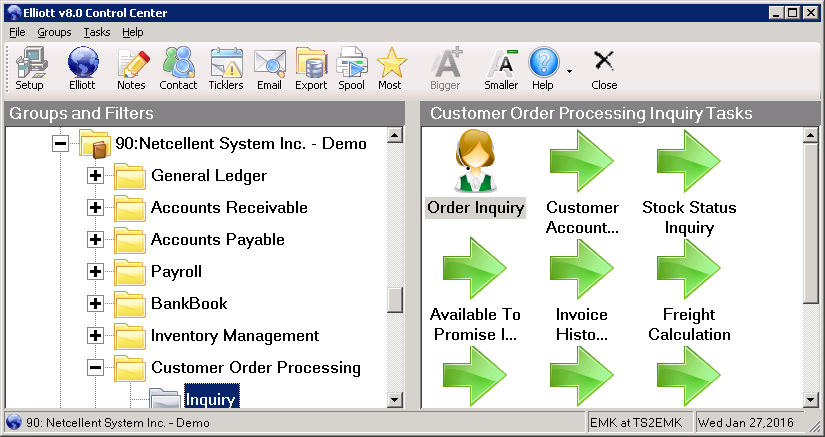Click the globe icon in status bar
The height and width of the screenshot is (437, 825).
(x=14, y=423)
